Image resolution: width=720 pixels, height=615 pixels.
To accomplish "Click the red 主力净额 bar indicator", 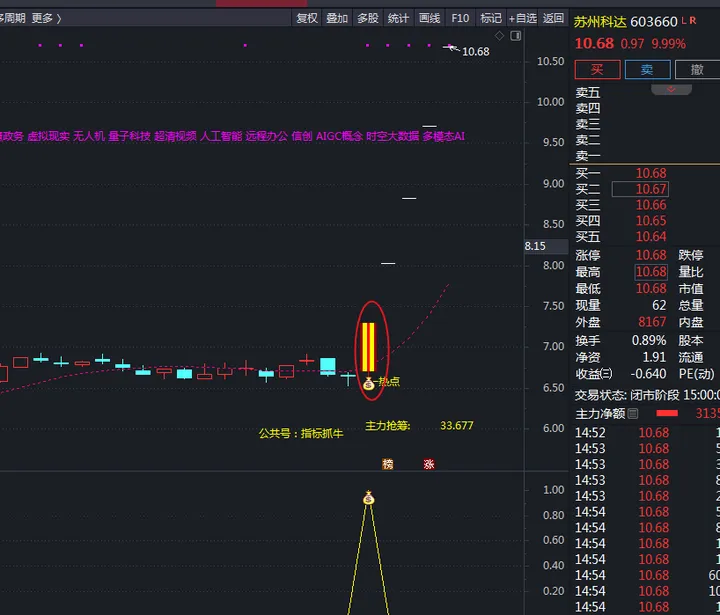I will [666, 413].
